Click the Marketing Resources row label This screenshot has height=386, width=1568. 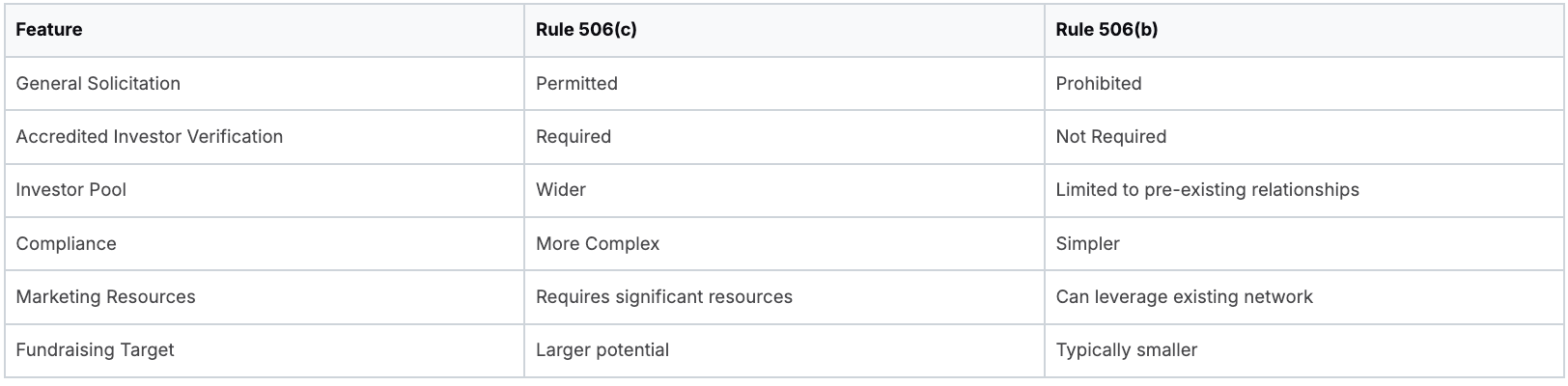point(106,296)
